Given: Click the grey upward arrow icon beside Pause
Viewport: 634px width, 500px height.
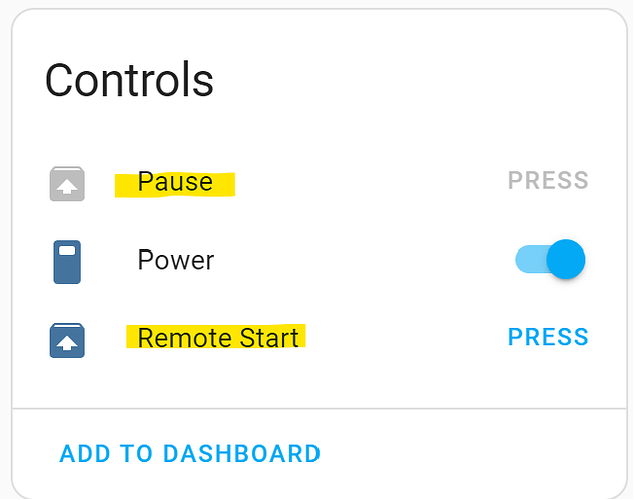Looking at the screenshot, I should (x=67, y=184).
